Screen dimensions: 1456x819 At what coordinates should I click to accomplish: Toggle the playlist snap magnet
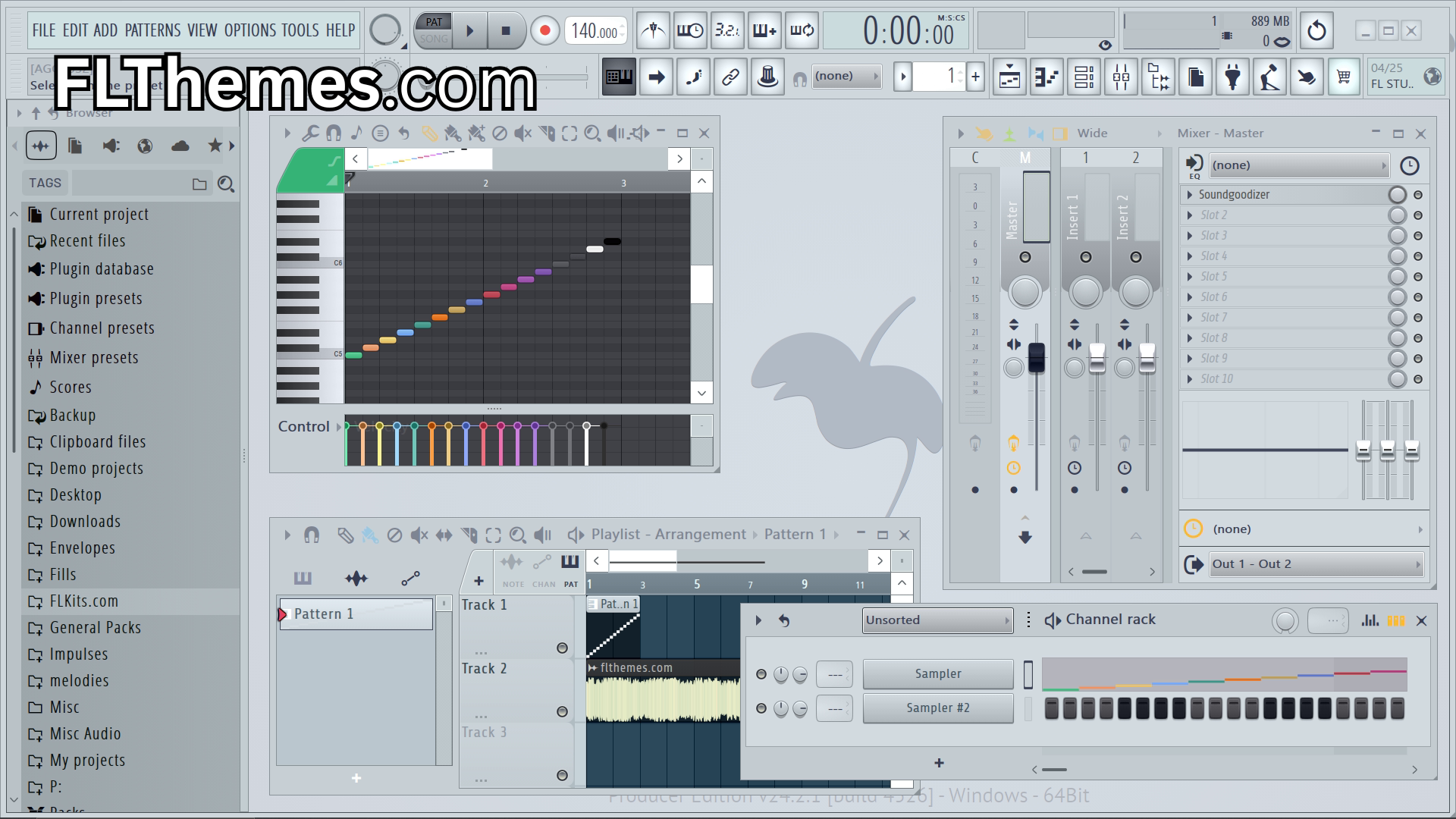click(312, 535)
